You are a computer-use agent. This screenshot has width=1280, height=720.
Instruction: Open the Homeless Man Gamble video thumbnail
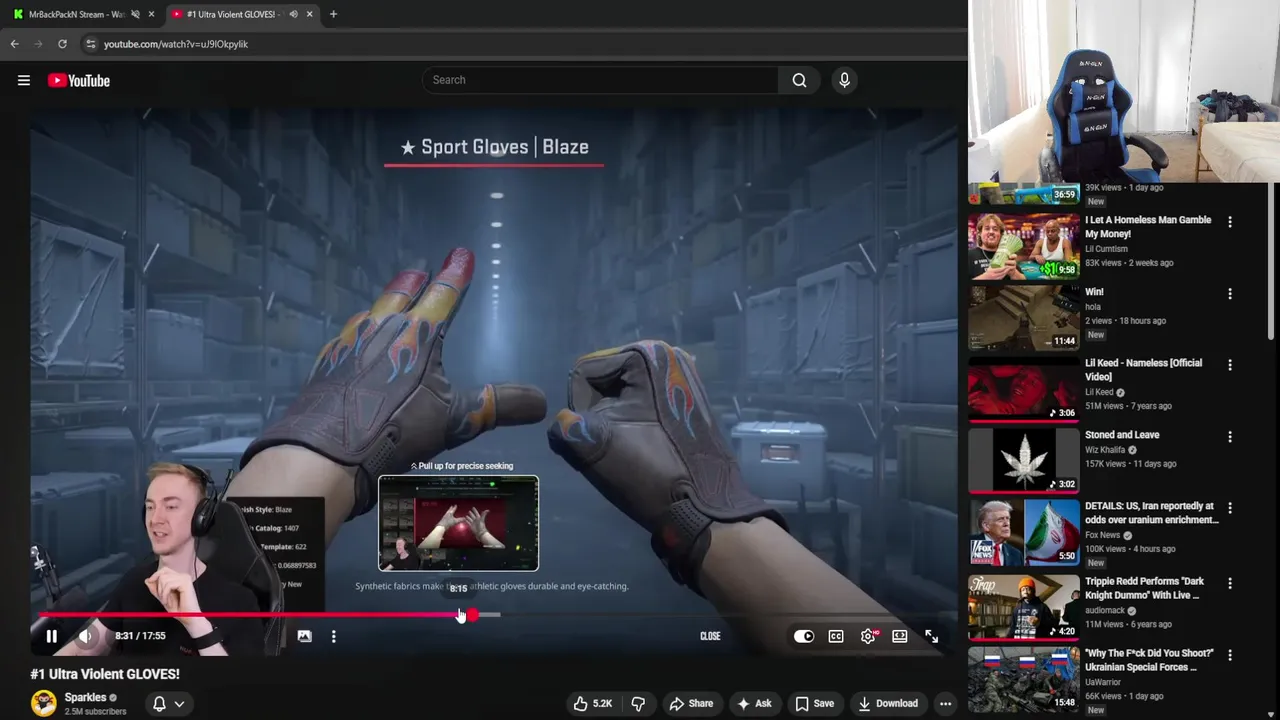click(x=1024, y=246)
